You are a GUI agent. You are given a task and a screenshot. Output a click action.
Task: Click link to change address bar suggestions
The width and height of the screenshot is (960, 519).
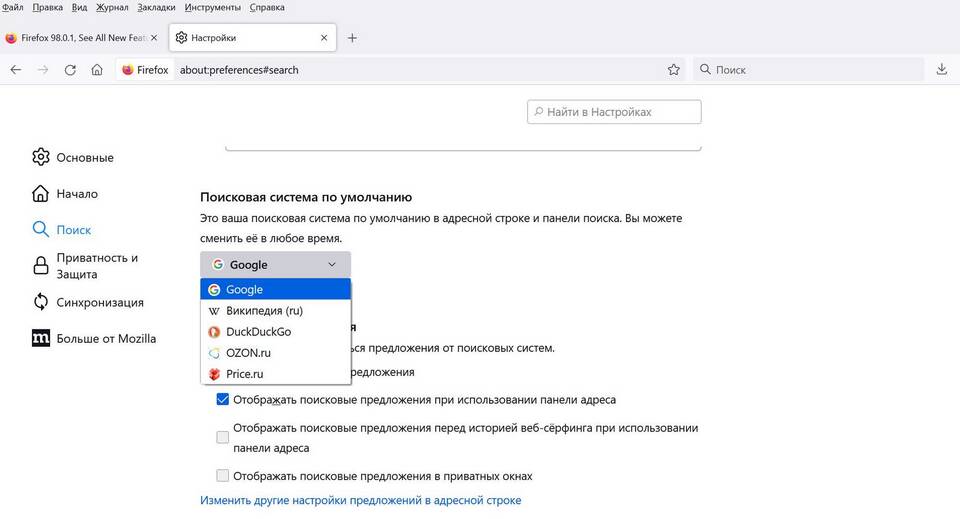pyautogui.click(x=360, y=500)
